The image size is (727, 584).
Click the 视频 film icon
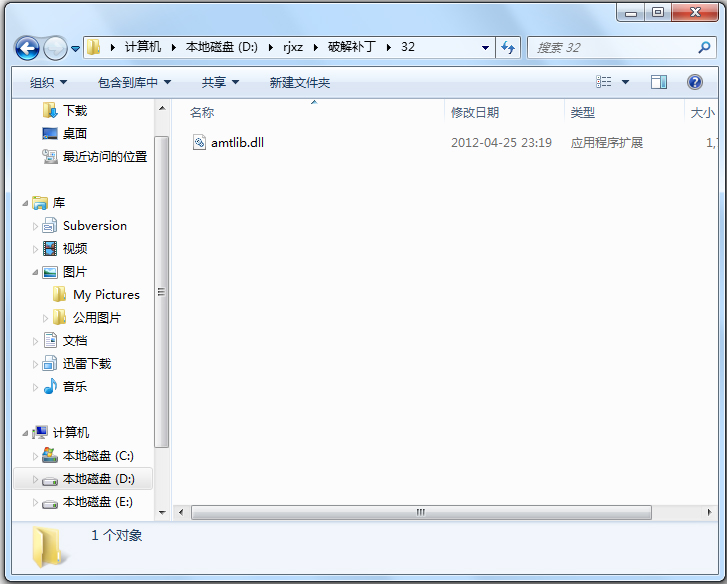(50, 248)
